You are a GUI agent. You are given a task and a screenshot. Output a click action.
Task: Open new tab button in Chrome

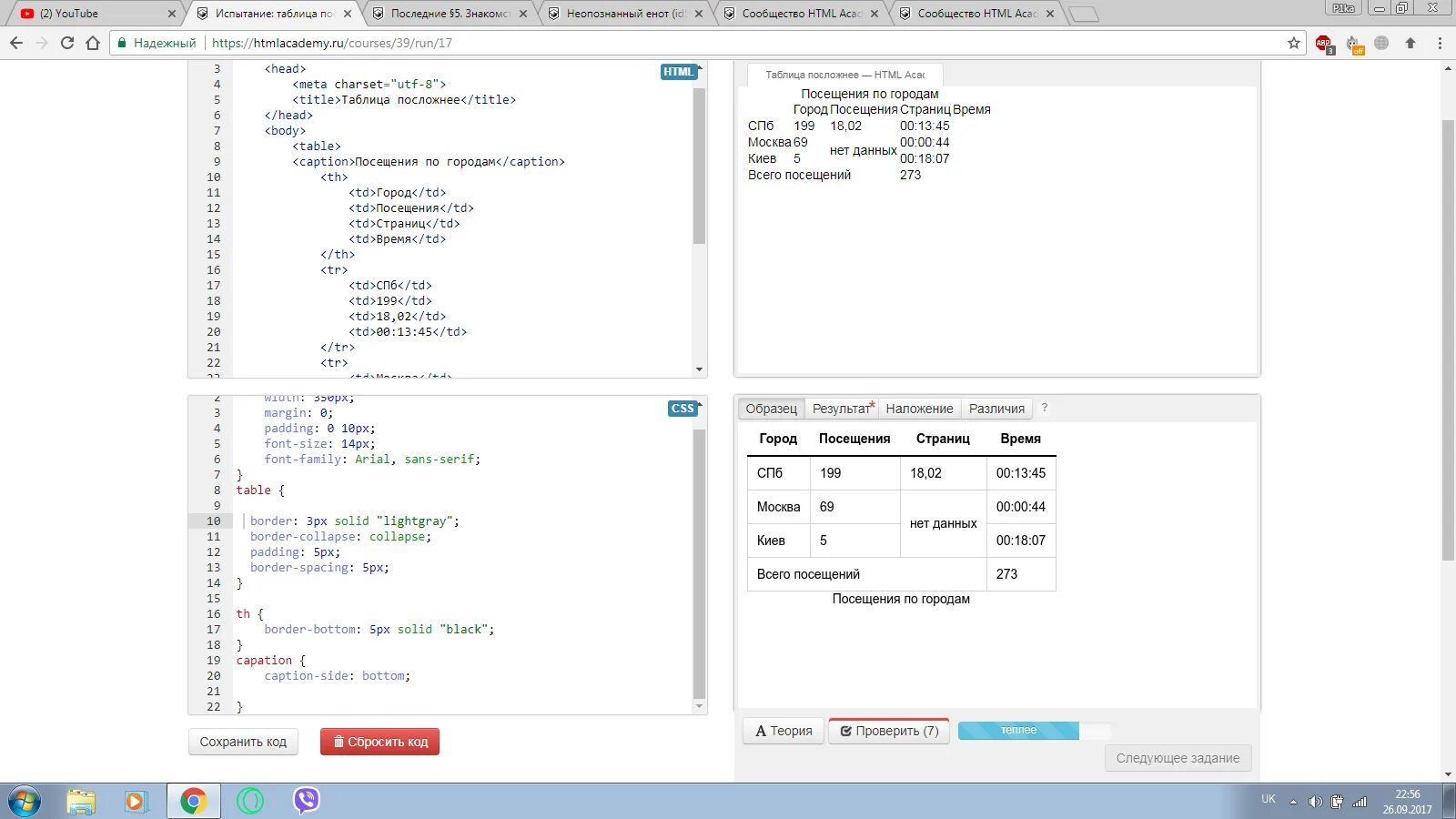point(1083,14)
